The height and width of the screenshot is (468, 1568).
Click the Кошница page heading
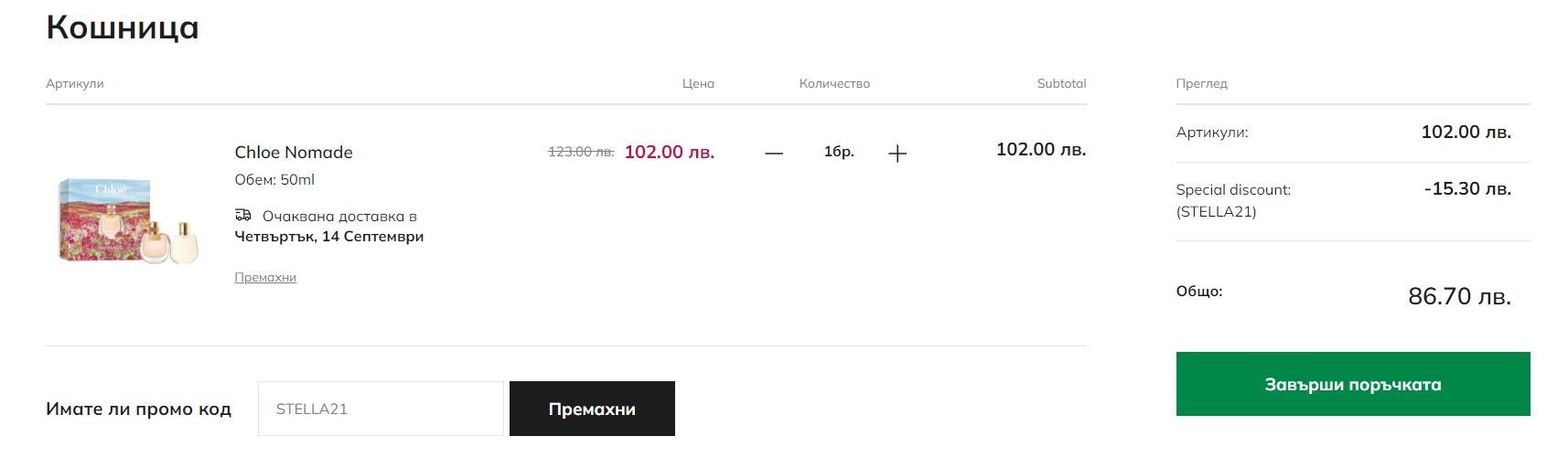coord(123,27)
